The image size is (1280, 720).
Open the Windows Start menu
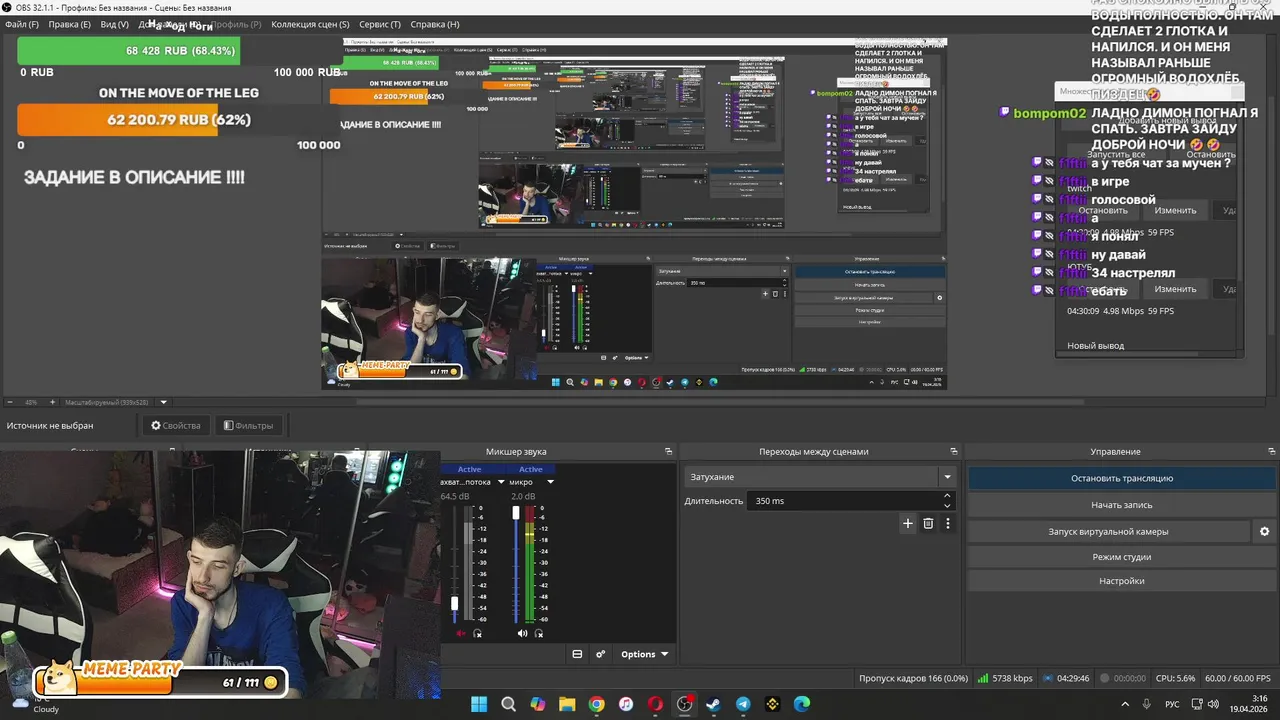click(479, 704)
